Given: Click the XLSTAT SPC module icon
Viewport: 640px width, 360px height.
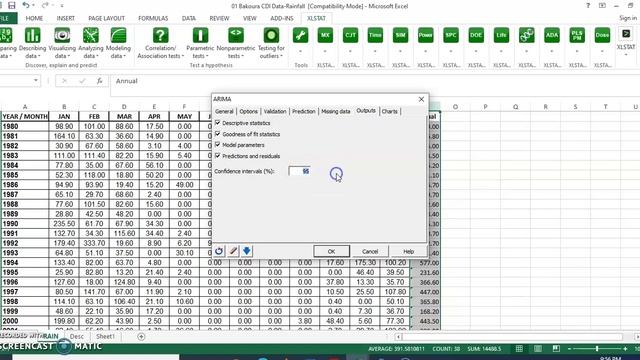Looking at the screenshot, I should 451,36.
